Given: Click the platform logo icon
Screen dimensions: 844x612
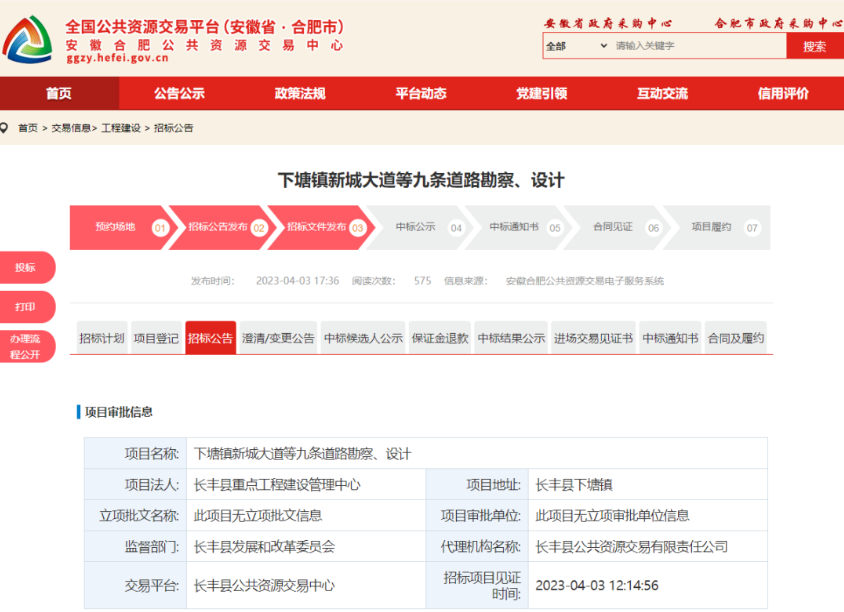Looking at the screenshot, I should tap(28, 40).
